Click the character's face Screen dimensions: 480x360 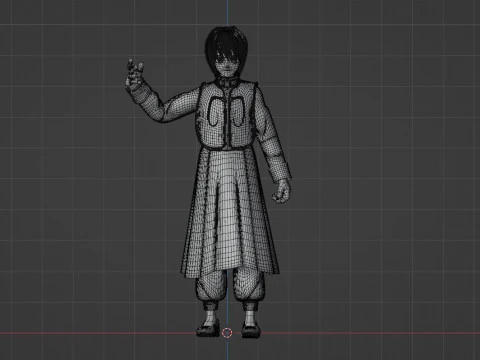tap(227, 64)
